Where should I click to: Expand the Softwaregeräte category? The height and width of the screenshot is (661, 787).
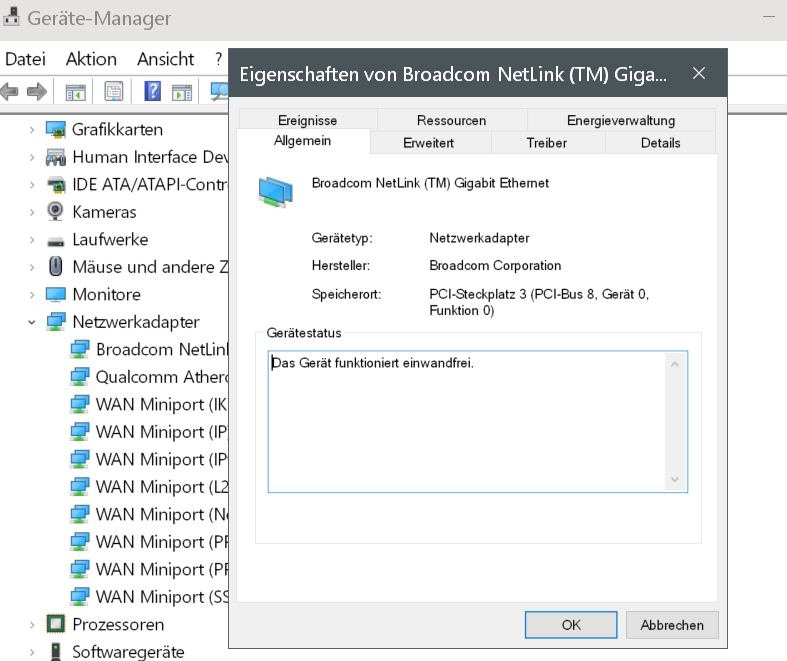point(32,652)
